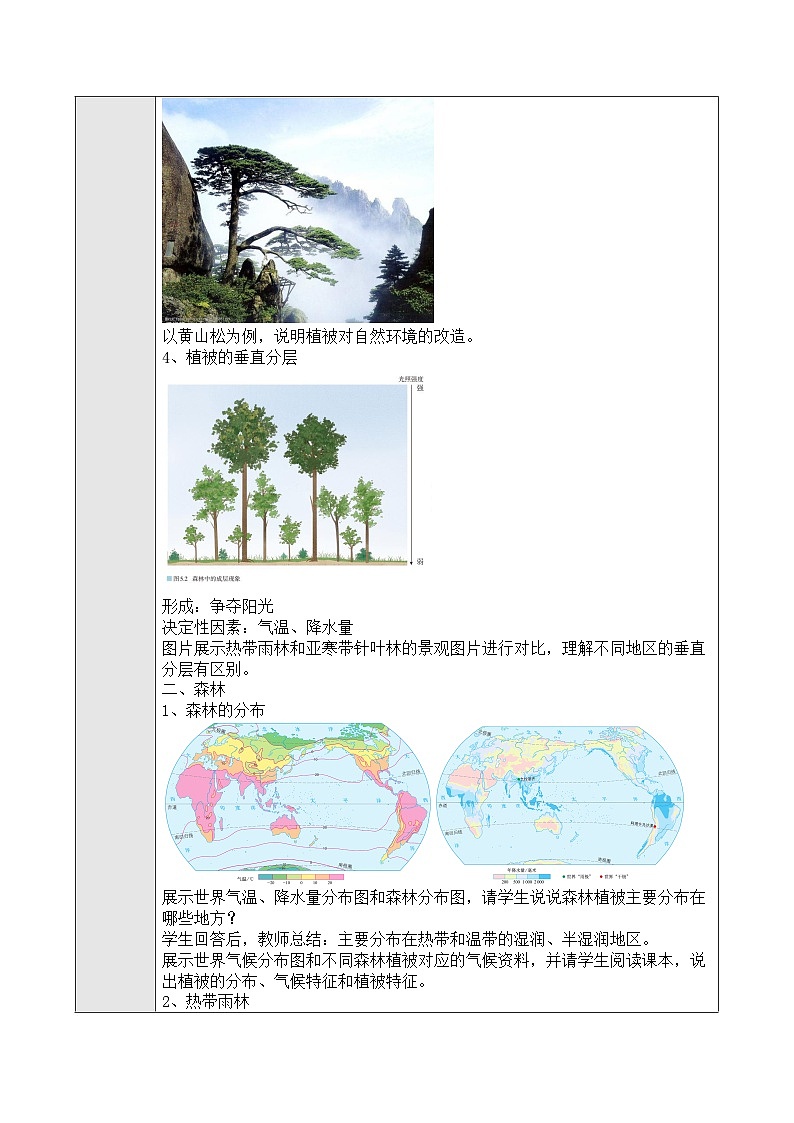
Task: Click the line starting '图片展示热带雨林和亚寒带针叶林'
Action: click(x=434, y=648)
